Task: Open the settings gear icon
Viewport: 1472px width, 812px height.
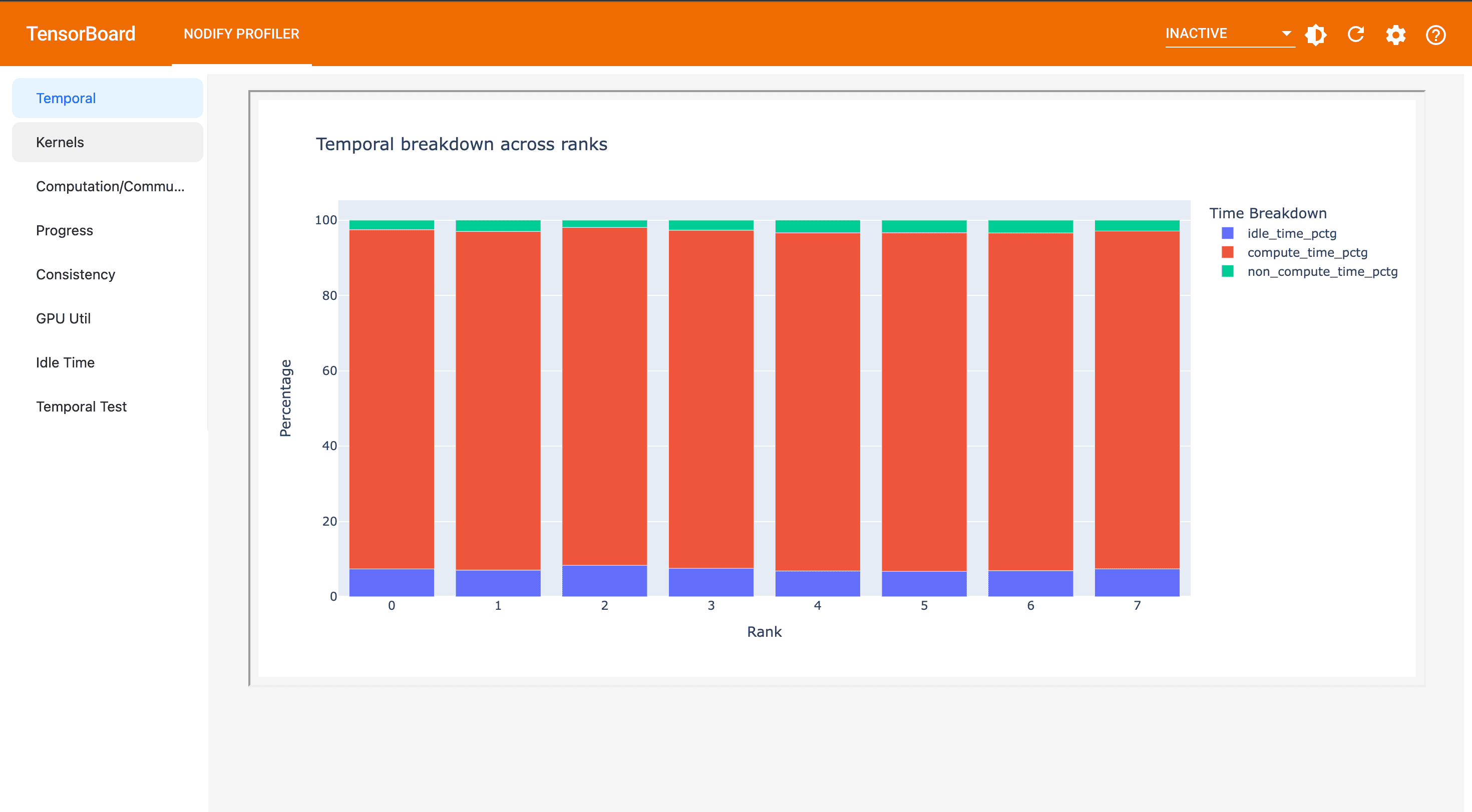Action: pos(1395,35)
